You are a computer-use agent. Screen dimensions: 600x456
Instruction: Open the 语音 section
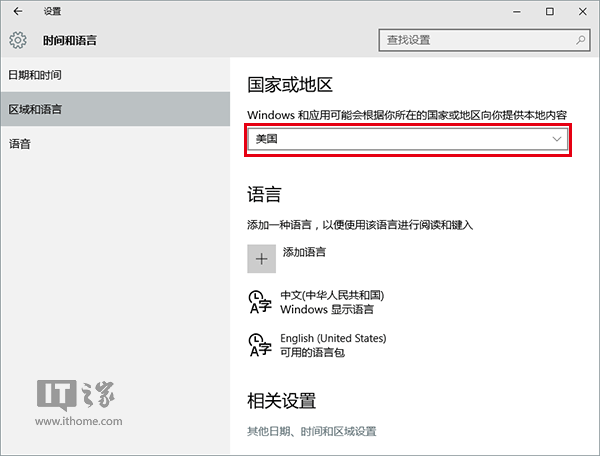point(115,144)
